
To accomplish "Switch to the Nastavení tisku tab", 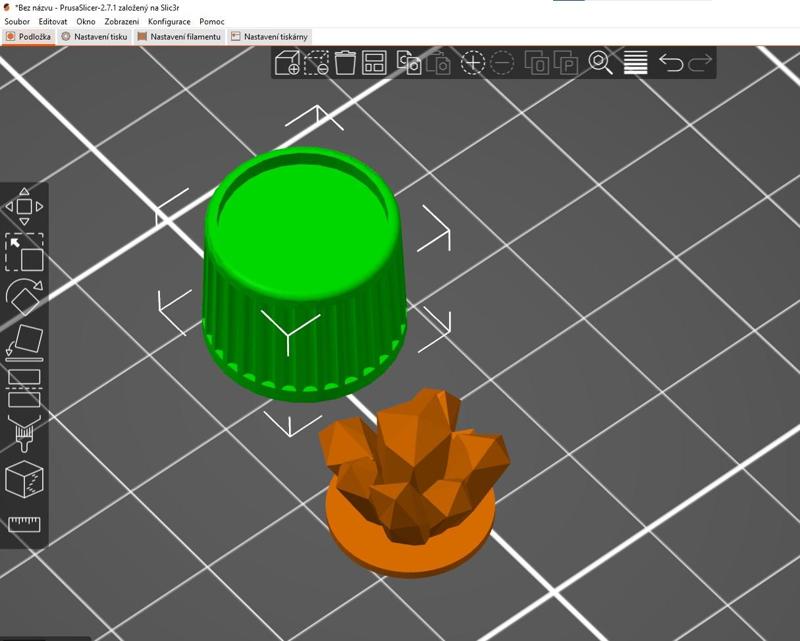I will coord(94,37).
